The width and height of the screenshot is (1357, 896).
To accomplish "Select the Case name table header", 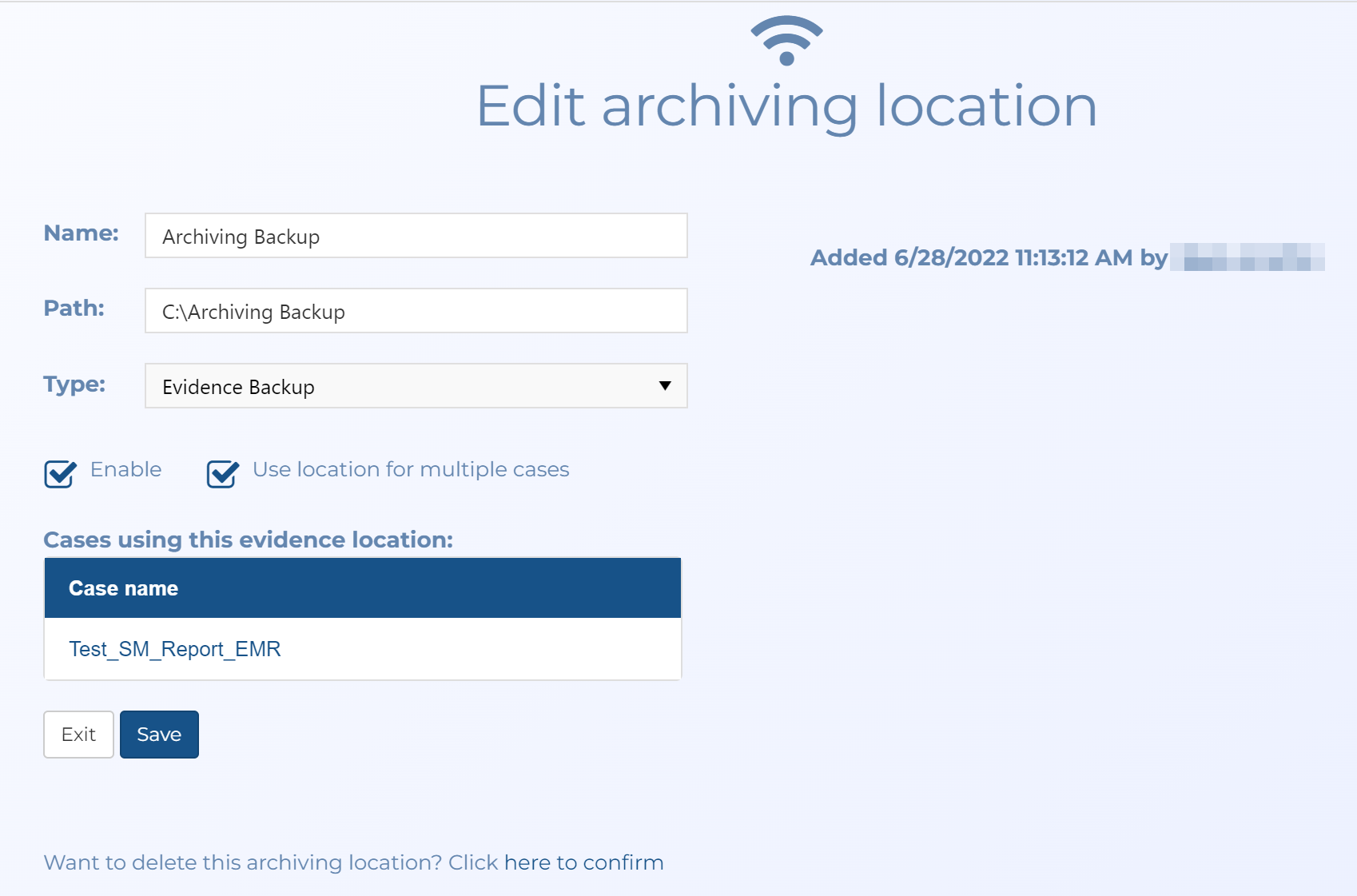I will coord(123,587).
